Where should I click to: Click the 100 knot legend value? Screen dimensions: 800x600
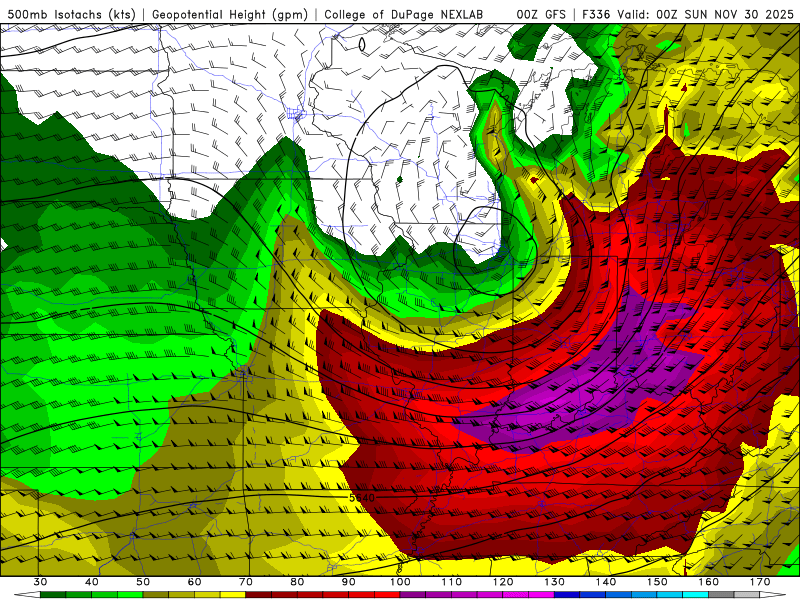(x=400, y=582)
